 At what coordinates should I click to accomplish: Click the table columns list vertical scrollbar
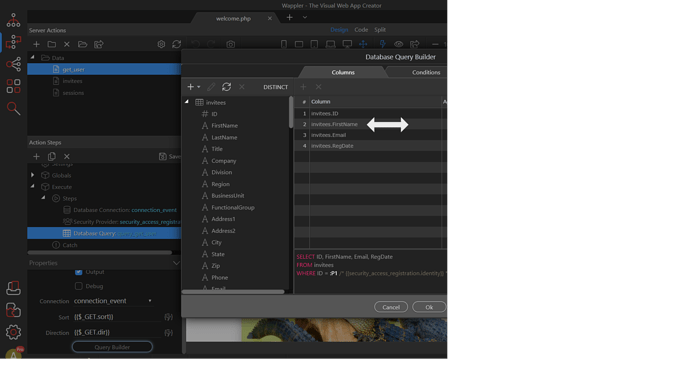(x=291, y=113)
